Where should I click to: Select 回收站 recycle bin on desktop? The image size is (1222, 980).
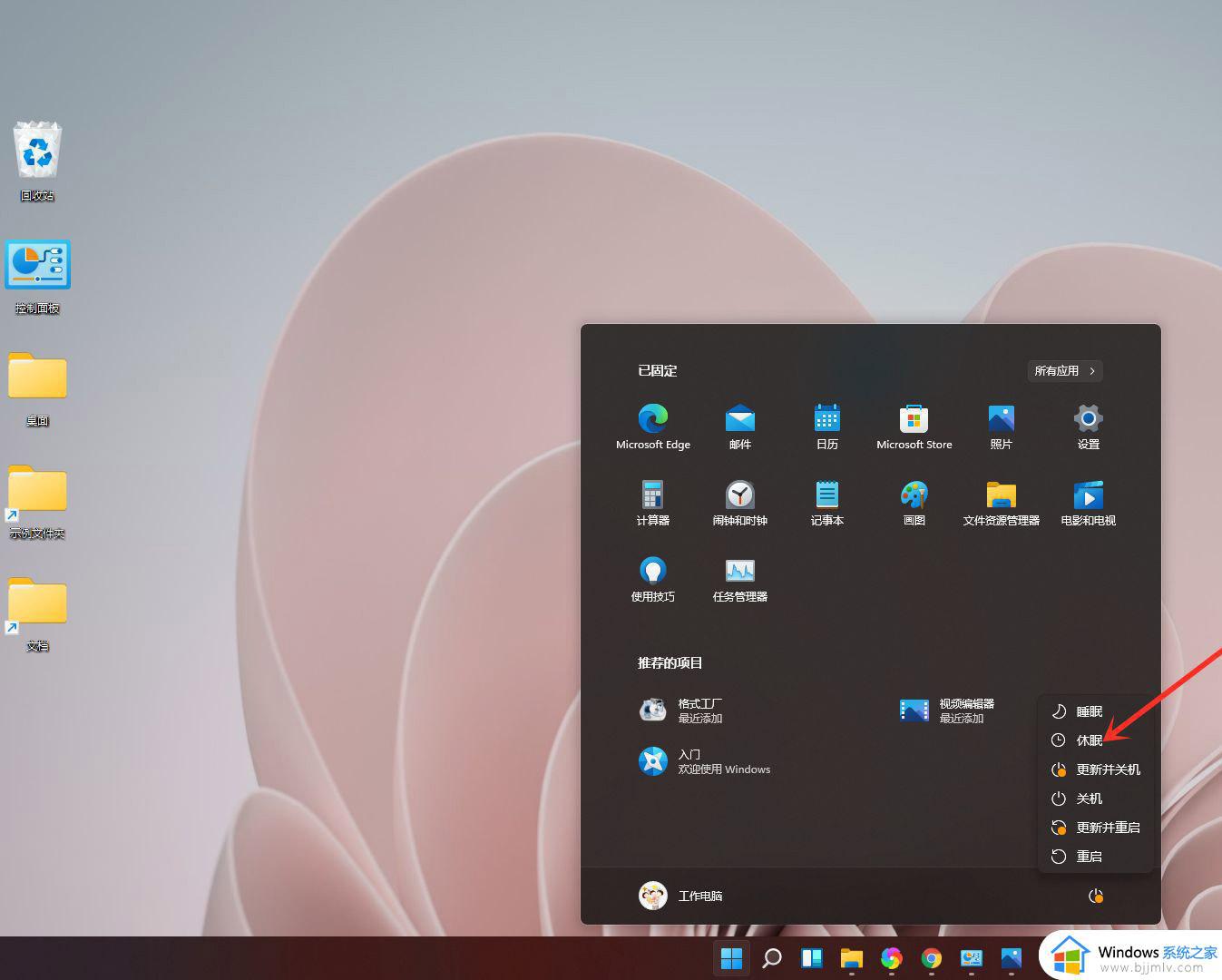point(37,162)
